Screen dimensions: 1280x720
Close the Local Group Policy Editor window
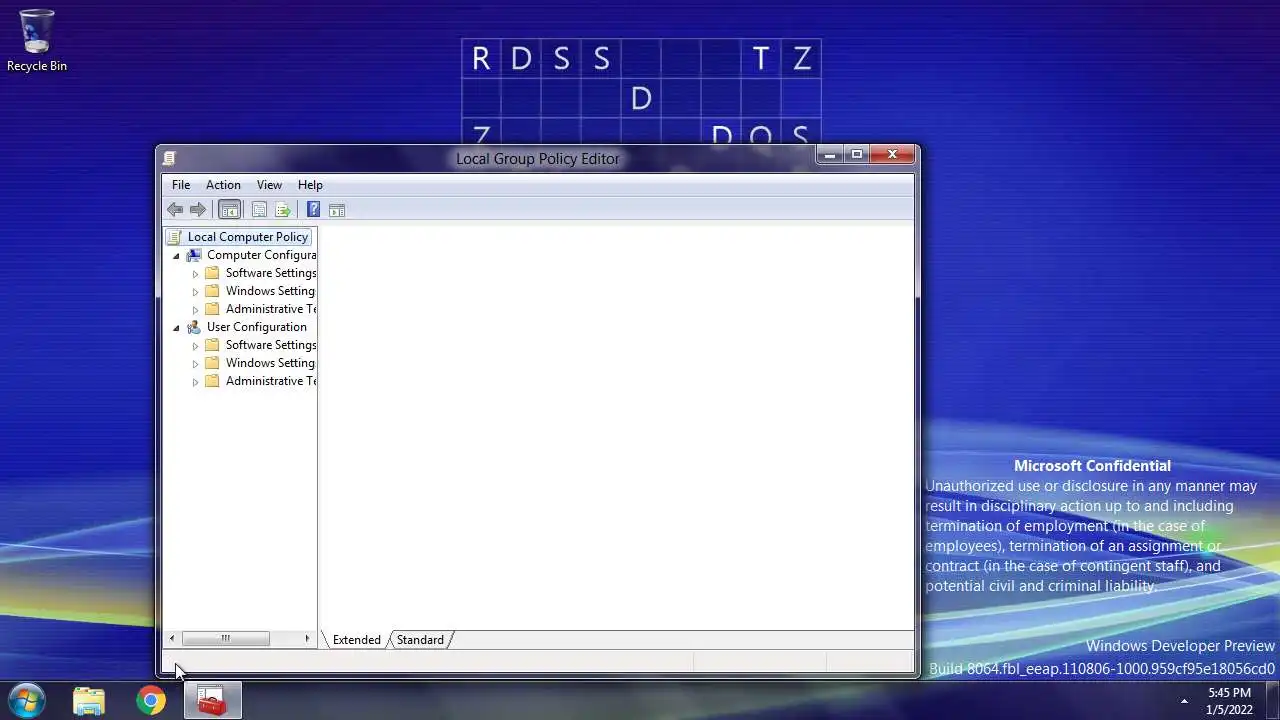coord(891,154)
